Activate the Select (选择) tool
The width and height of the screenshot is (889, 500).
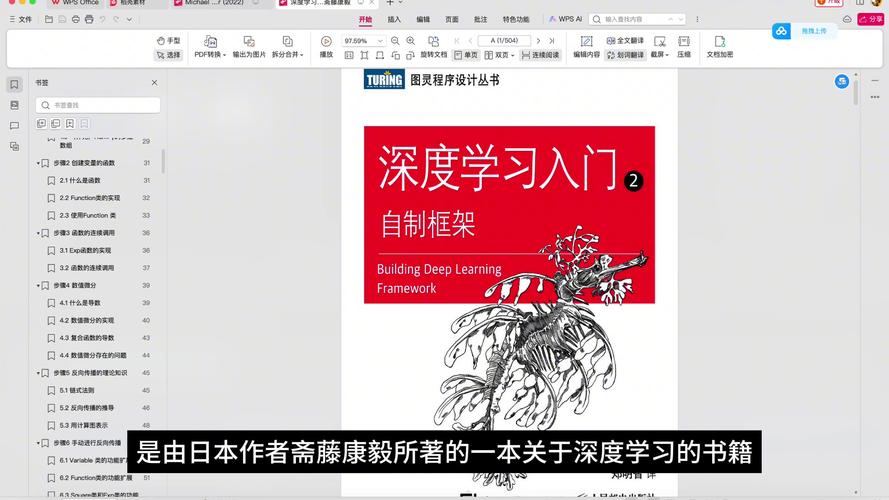[168, 55]
